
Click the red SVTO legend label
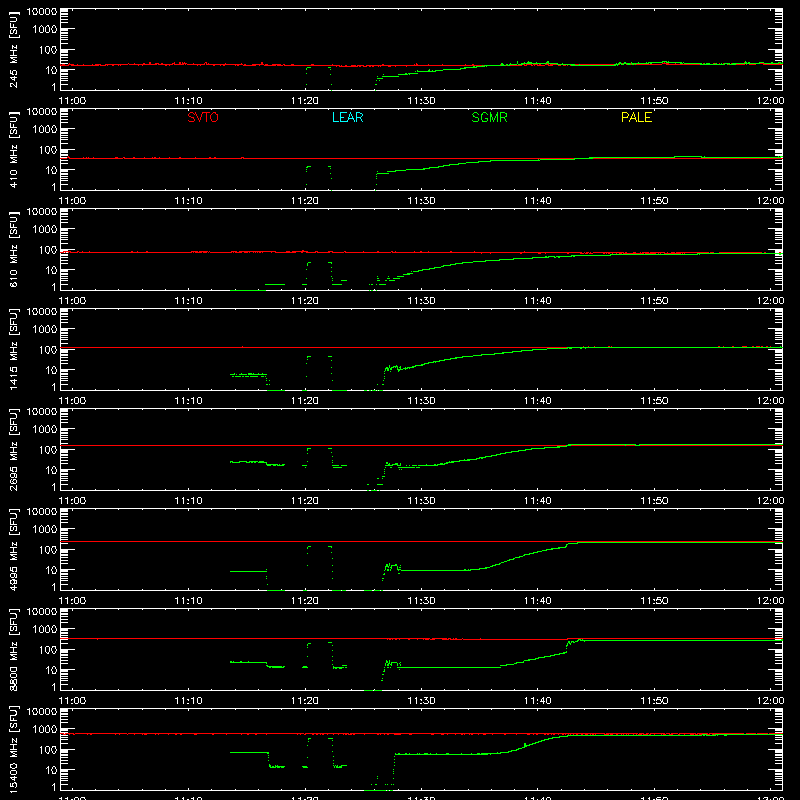tap(203, 117)
